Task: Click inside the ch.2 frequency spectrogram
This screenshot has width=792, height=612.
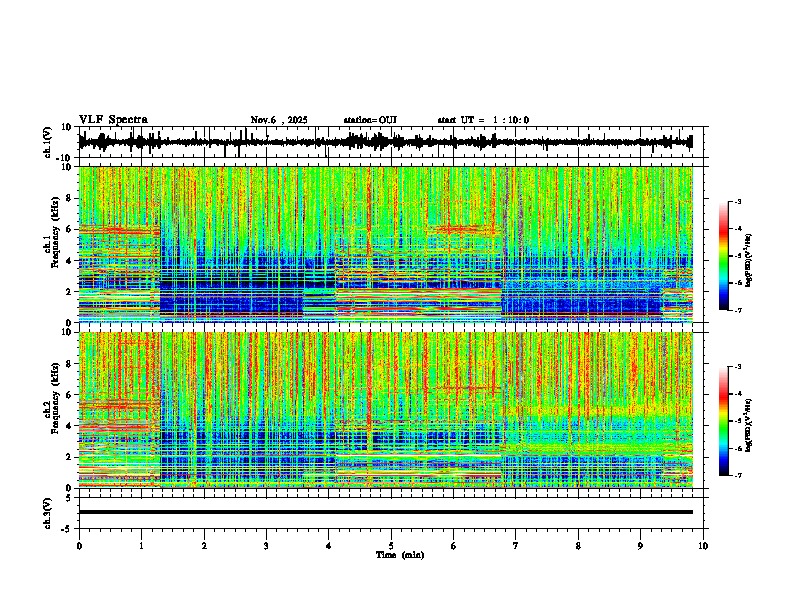Action: click(x=385, y=410)
